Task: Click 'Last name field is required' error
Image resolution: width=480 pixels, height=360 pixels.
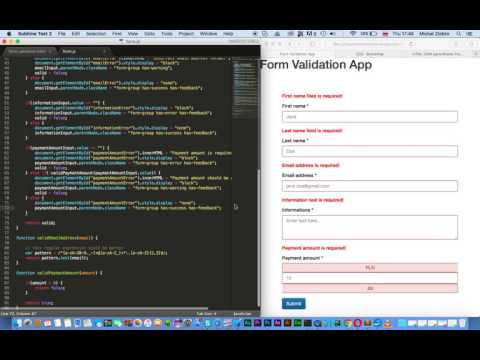Action: click(x=312, y=131)
